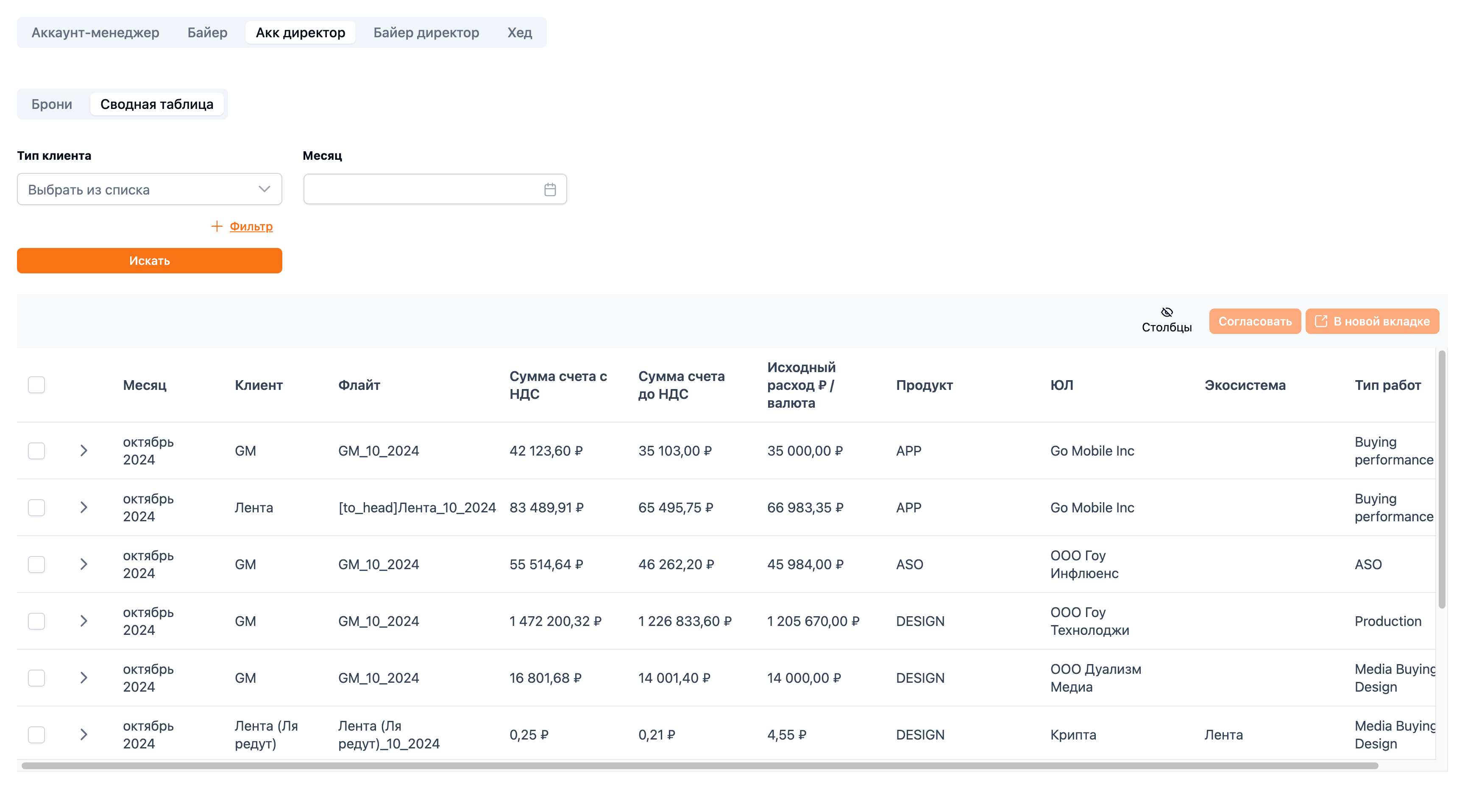
Task: Toggle the select-all checkbox in table header
Action: coord(36,385)
